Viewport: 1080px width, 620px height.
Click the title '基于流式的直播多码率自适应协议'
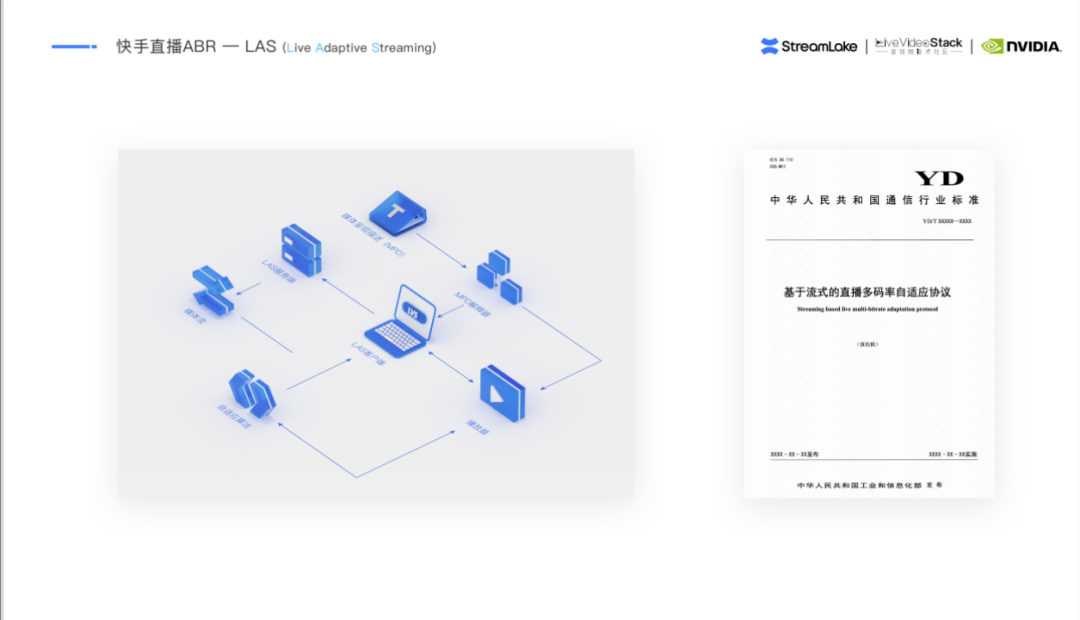[867, 292]
